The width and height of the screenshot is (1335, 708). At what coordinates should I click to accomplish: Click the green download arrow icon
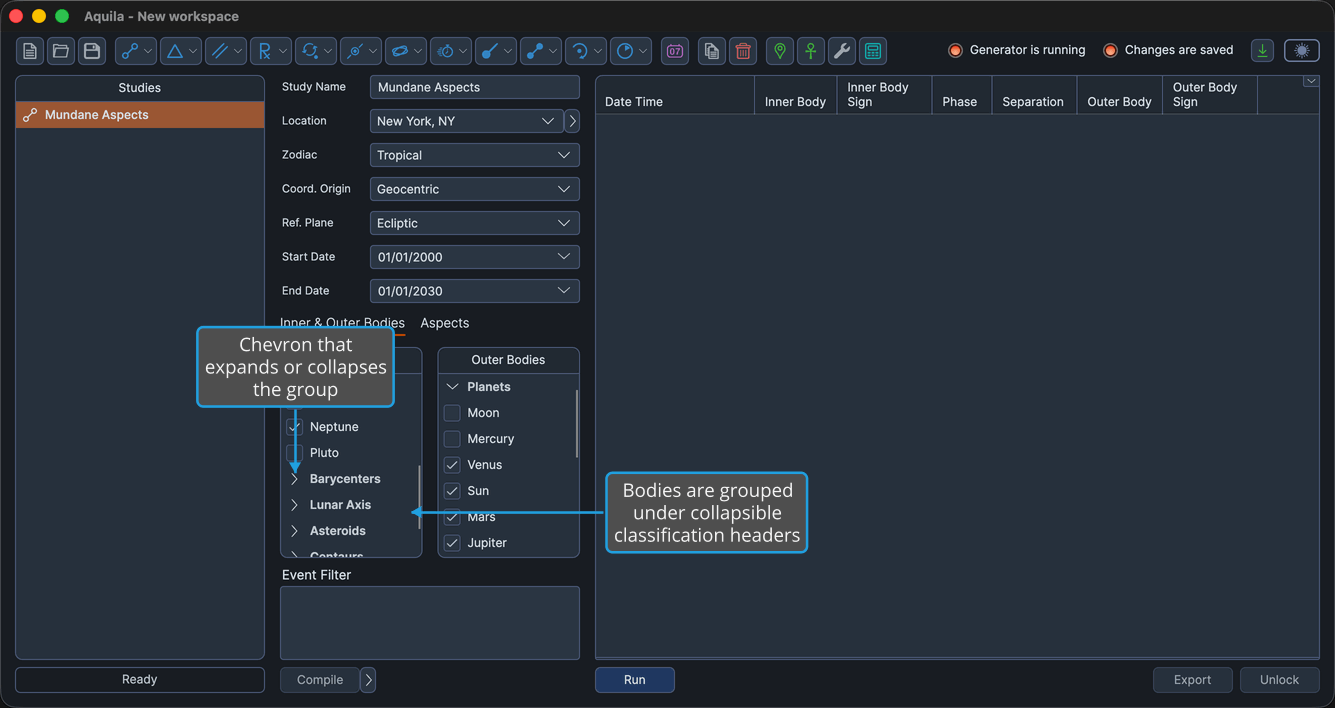(1263, 51)
